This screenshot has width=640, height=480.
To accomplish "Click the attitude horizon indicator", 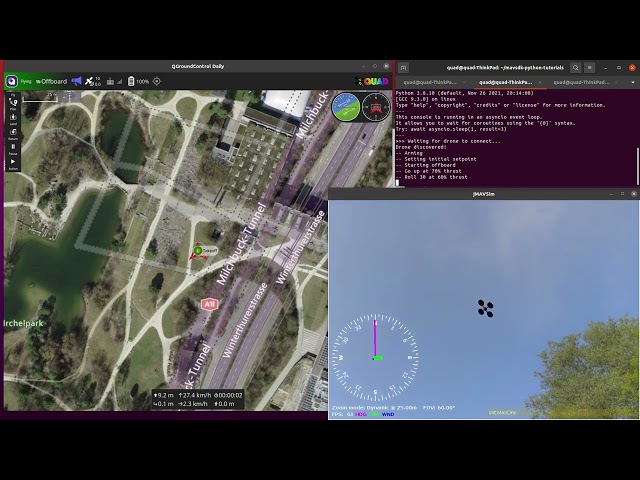I will pos(345,107).
